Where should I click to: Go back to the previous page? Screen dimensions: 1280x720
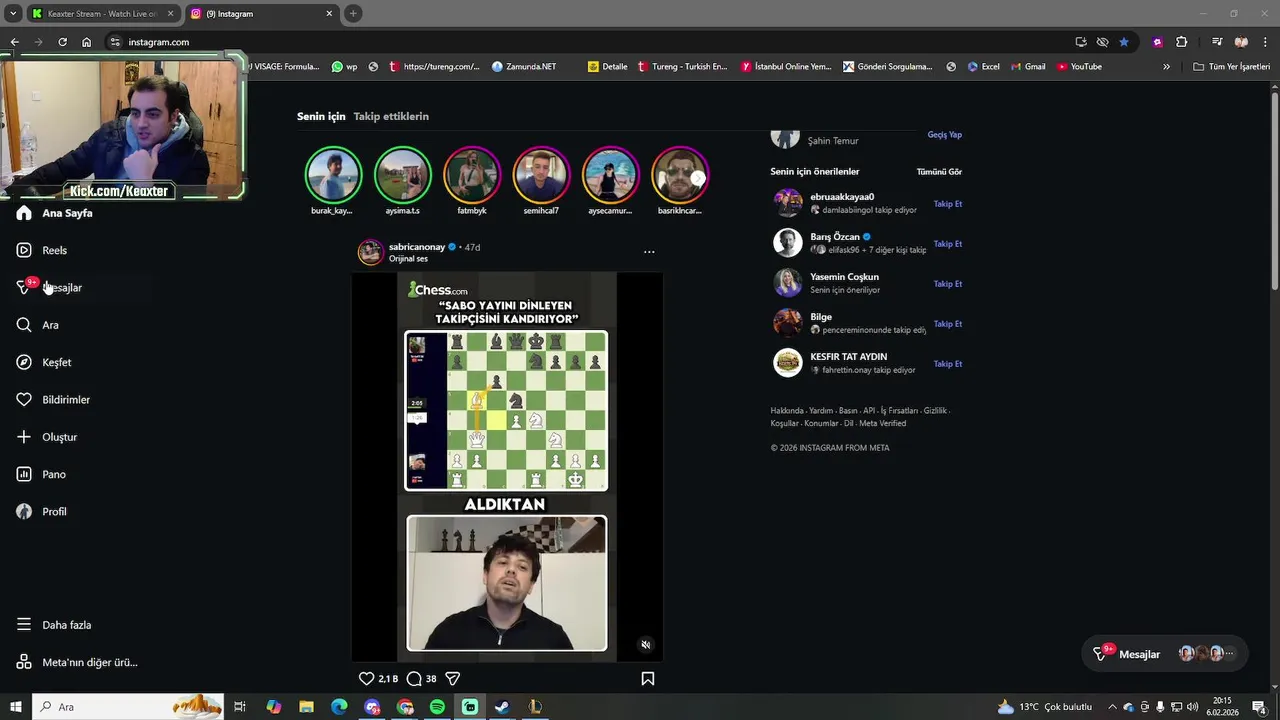point(14,42)
